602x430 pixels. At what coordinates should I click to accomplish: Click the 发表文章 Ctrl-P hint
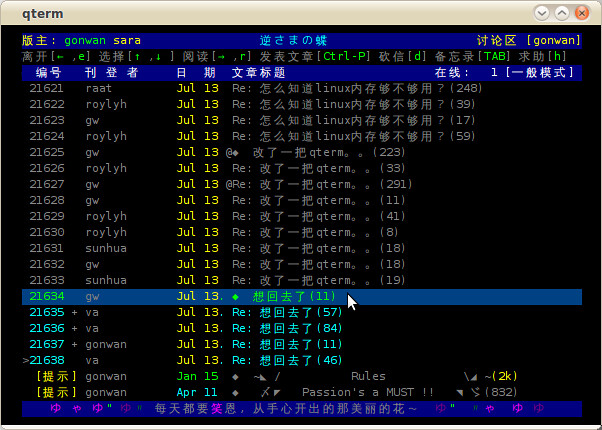point(316,56)
